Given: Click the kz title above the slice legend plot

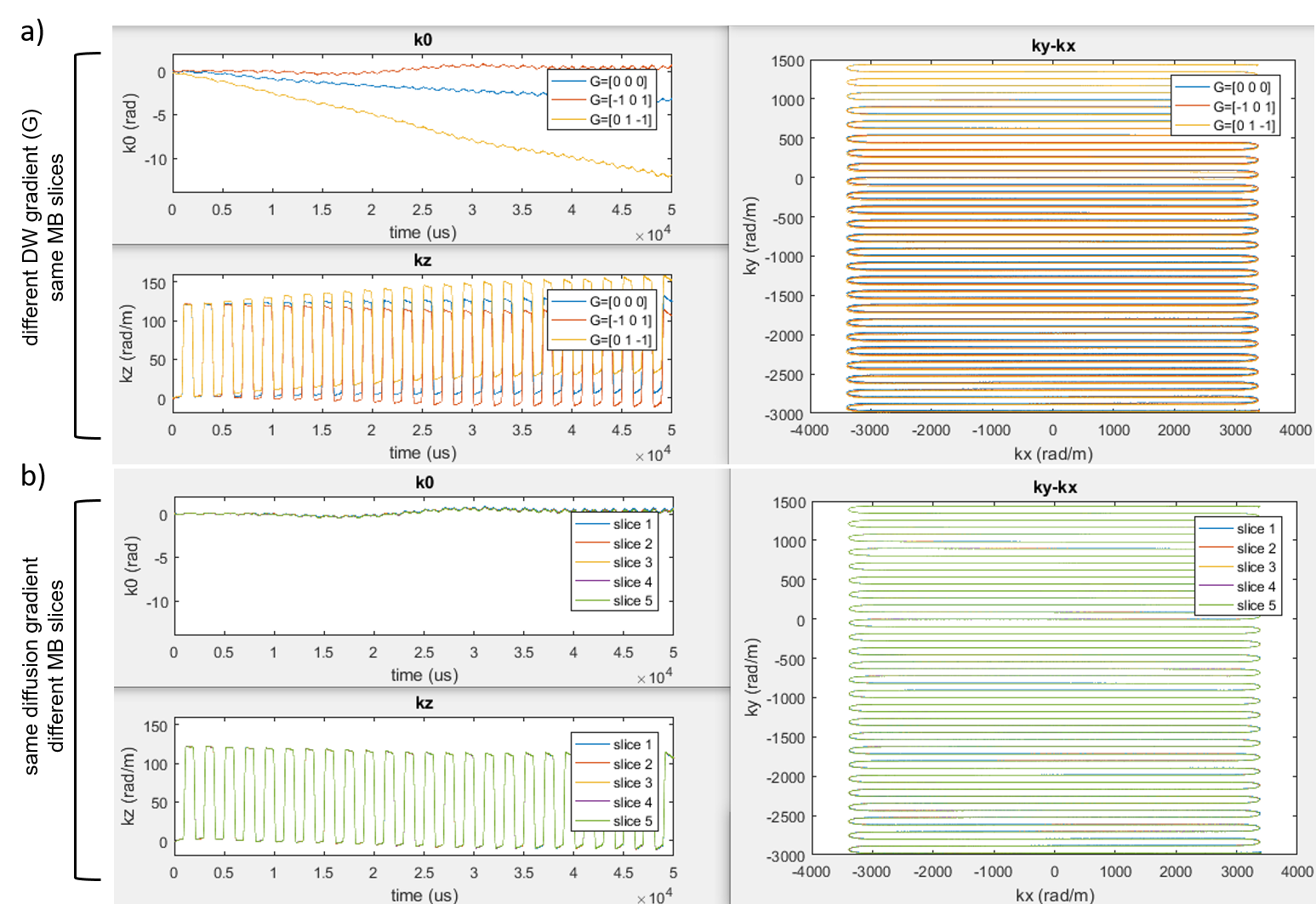Looking at the screenshot, I should coord(424,703).
